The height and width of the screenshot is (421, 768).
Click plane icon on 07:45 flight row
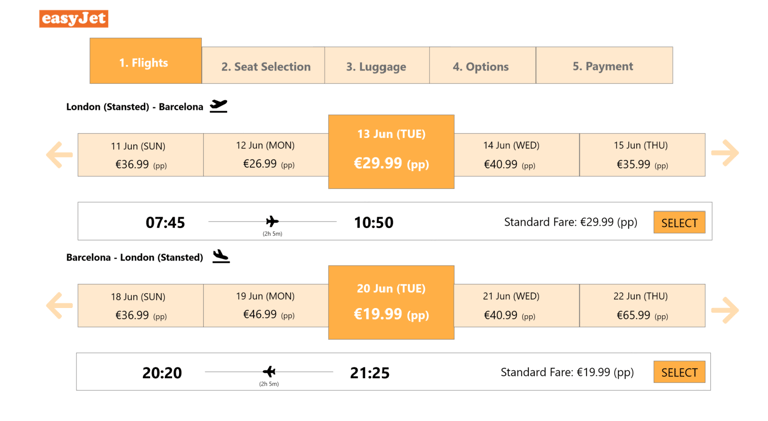[x=272, y=221]
